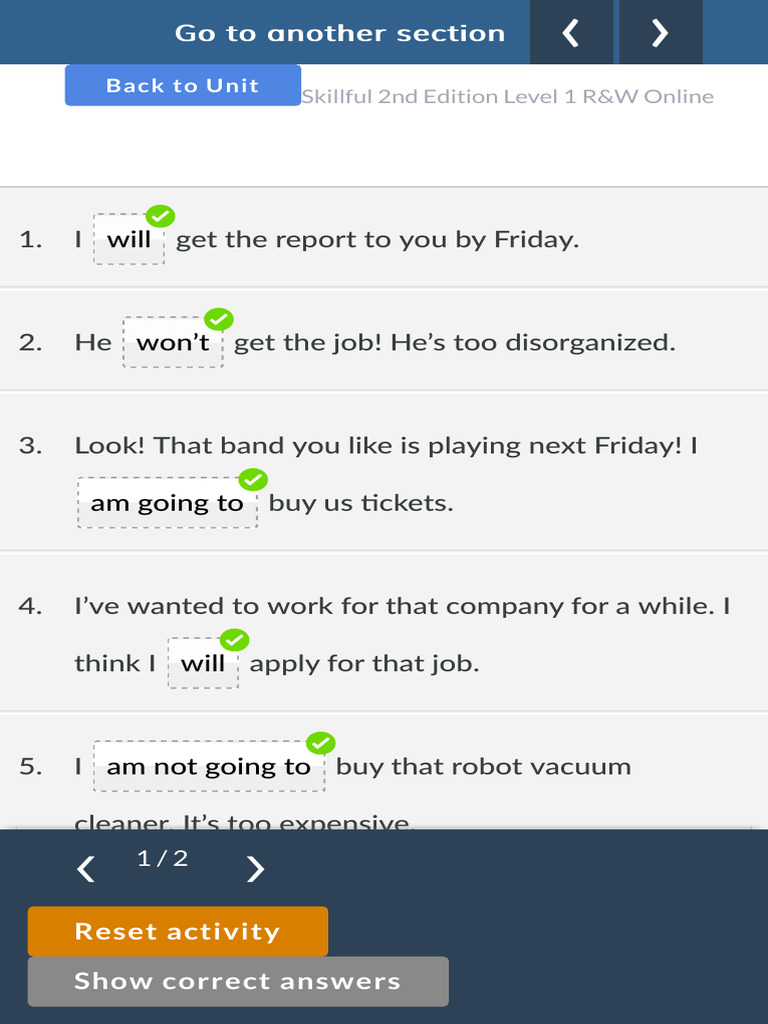Screen dimensions: 768x1024
Task: Go to previous section using top arrow
Action: 571,32
